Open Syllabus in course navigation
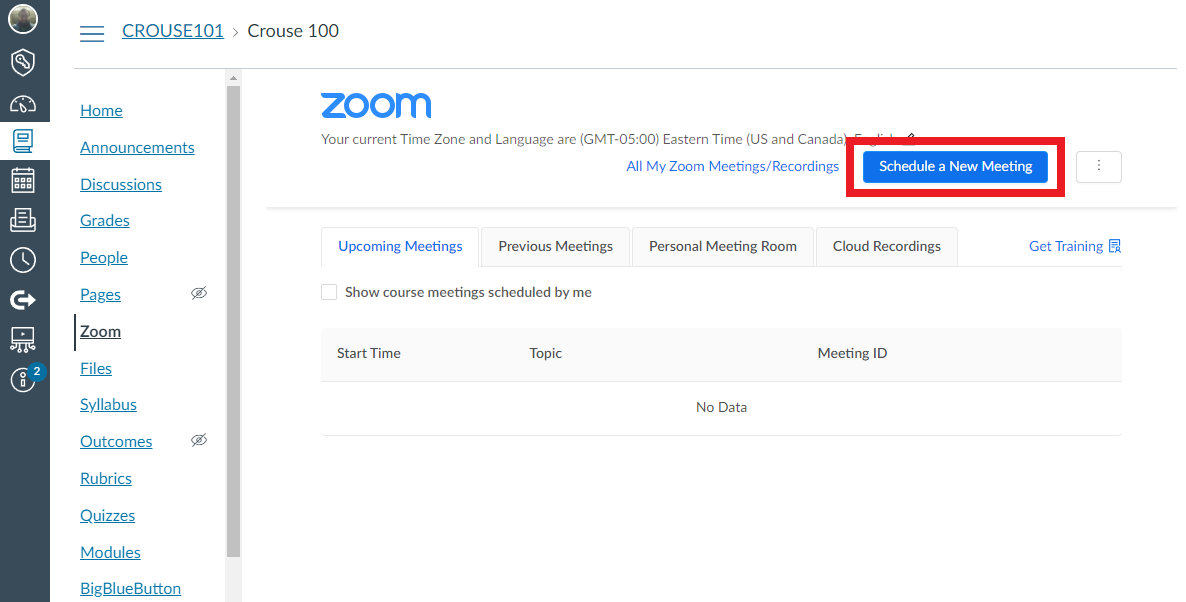The width and height of the screenshot is (1186, 602). 108,405
